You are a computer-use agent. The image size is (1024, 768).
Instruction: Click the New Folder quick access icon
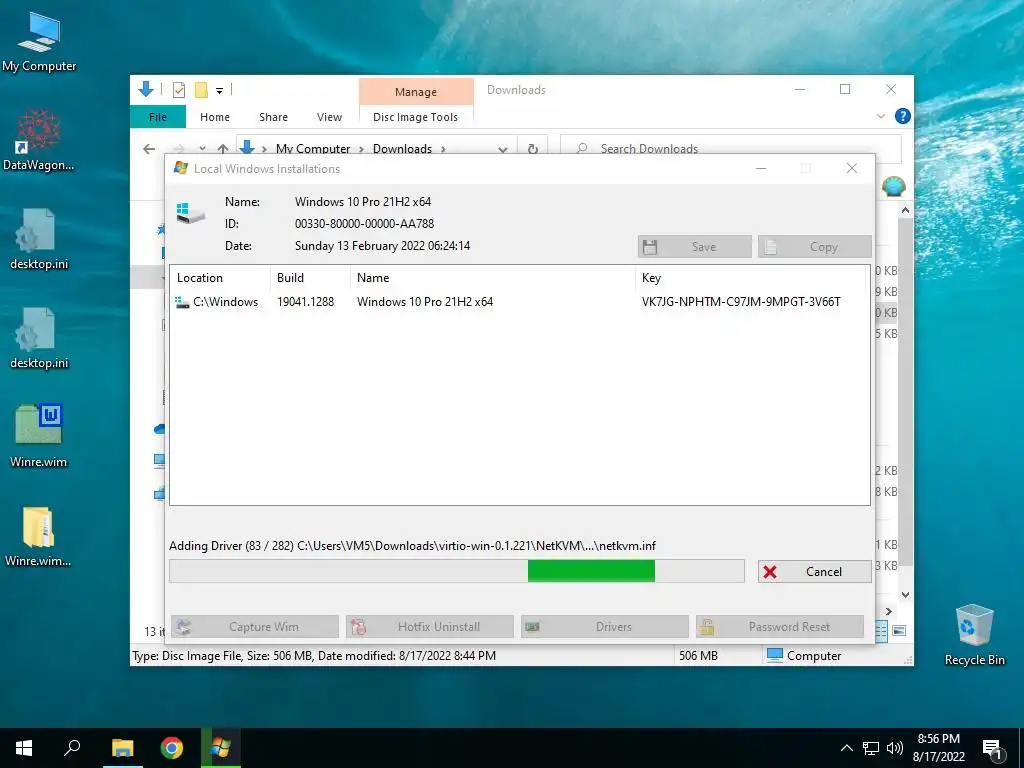pos(201,90)
